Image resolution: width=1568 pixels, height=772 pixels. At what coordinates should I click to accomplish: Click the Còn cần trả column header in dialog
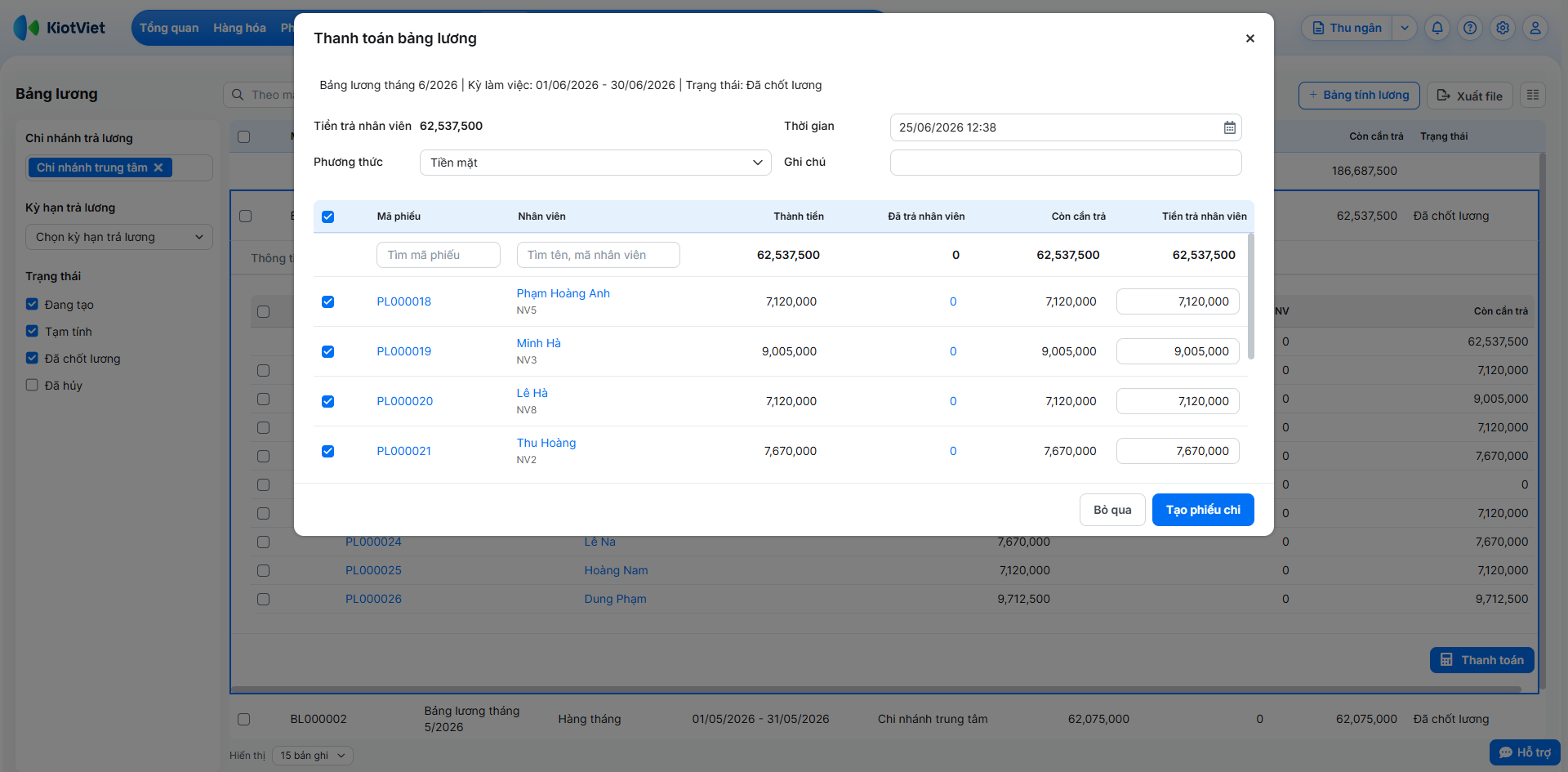click(1079, 216)
